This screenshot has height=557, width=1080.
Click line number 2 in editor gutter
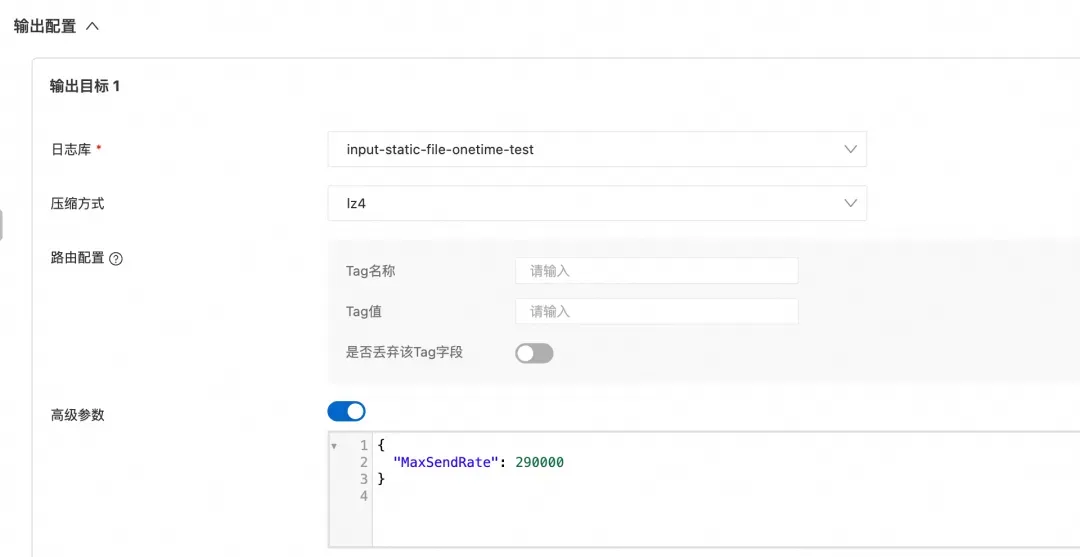pos(363,462)
